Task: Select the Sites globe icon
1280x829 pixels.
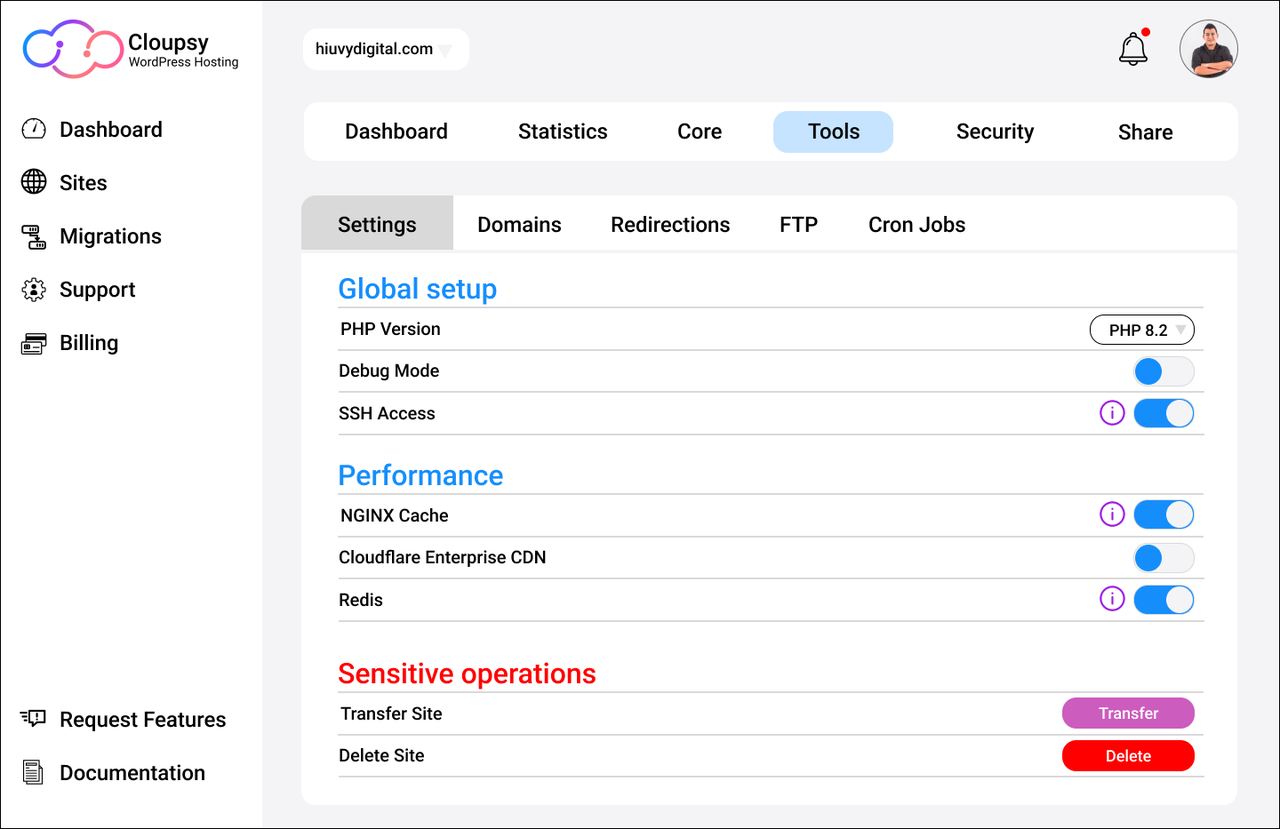Action: point(33,182)
